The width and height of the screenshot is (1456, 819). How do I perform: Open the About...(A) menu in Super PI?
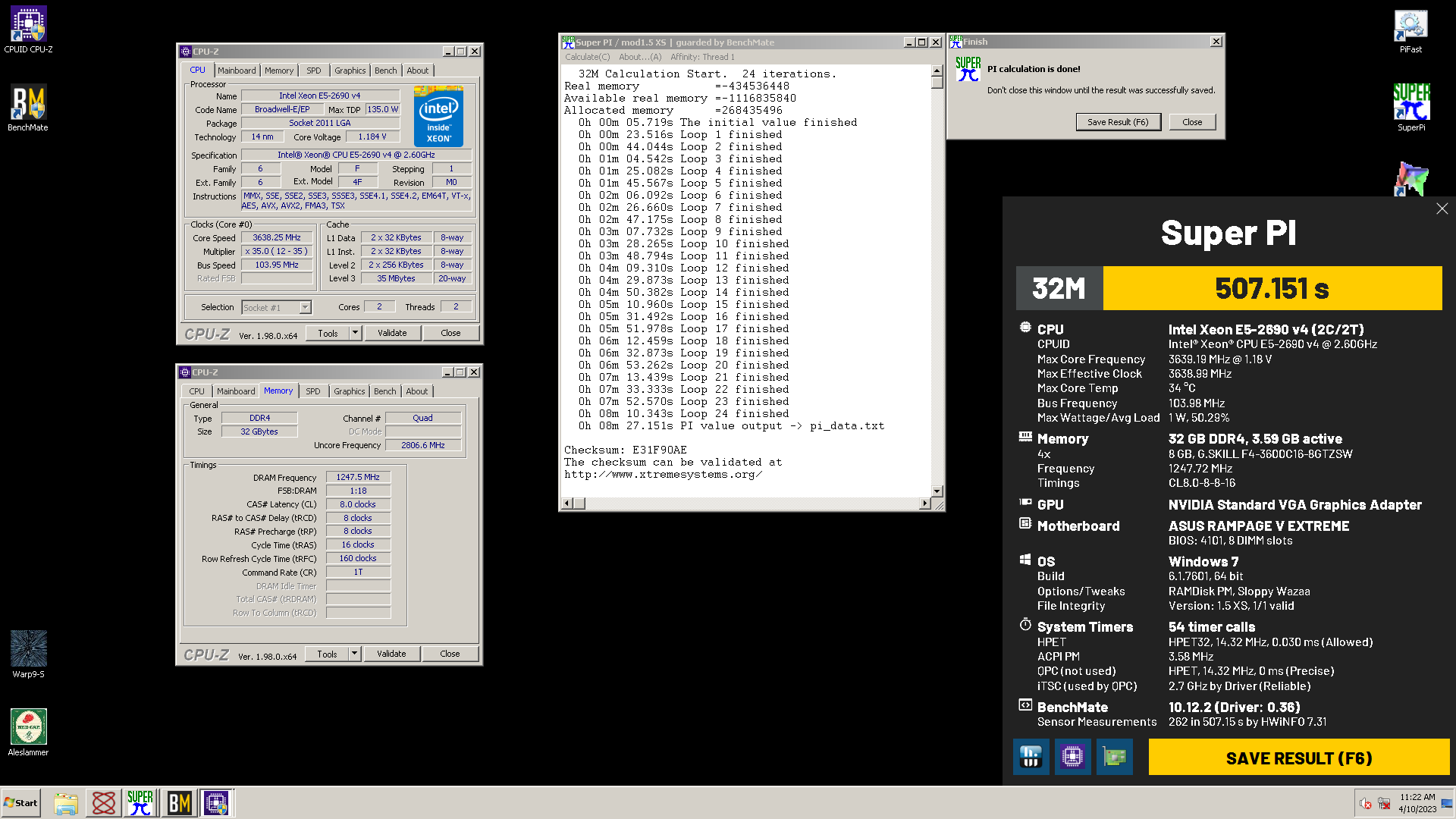(640, 57)
